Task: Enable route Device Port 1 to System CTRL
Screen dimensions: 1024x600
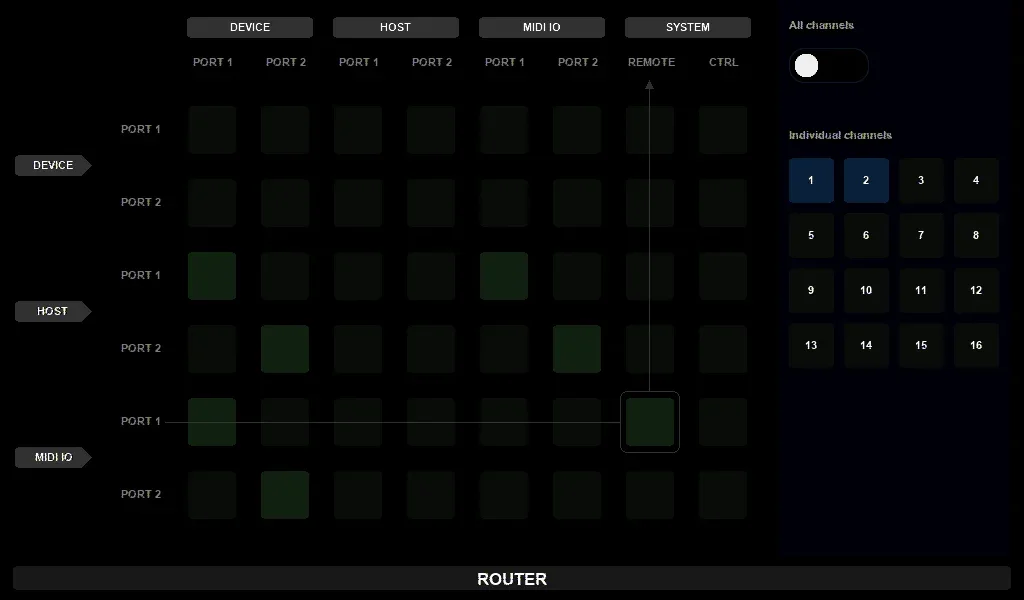Action: [x=723, y=130]
